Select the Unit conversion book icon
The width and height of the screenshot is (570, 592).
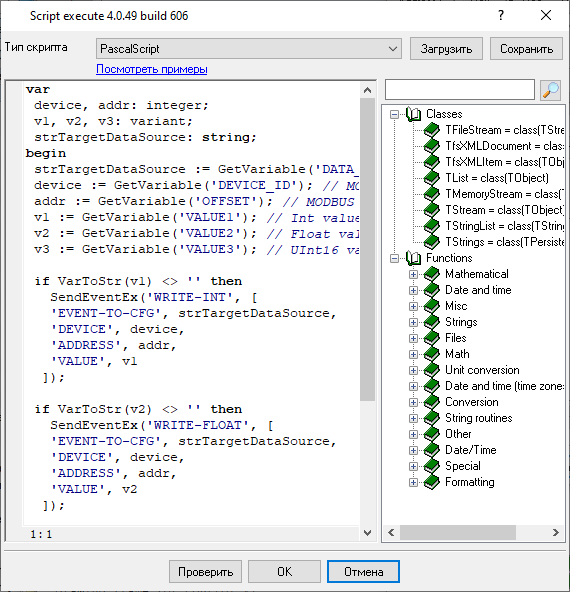tap(431, 370)
